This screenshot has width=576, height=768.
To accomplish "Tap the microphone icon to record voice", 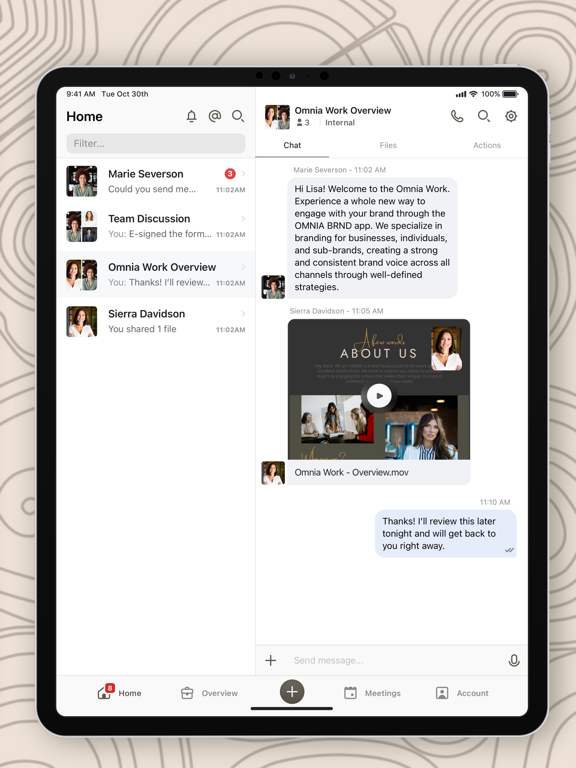I will [x=514, y=660].
